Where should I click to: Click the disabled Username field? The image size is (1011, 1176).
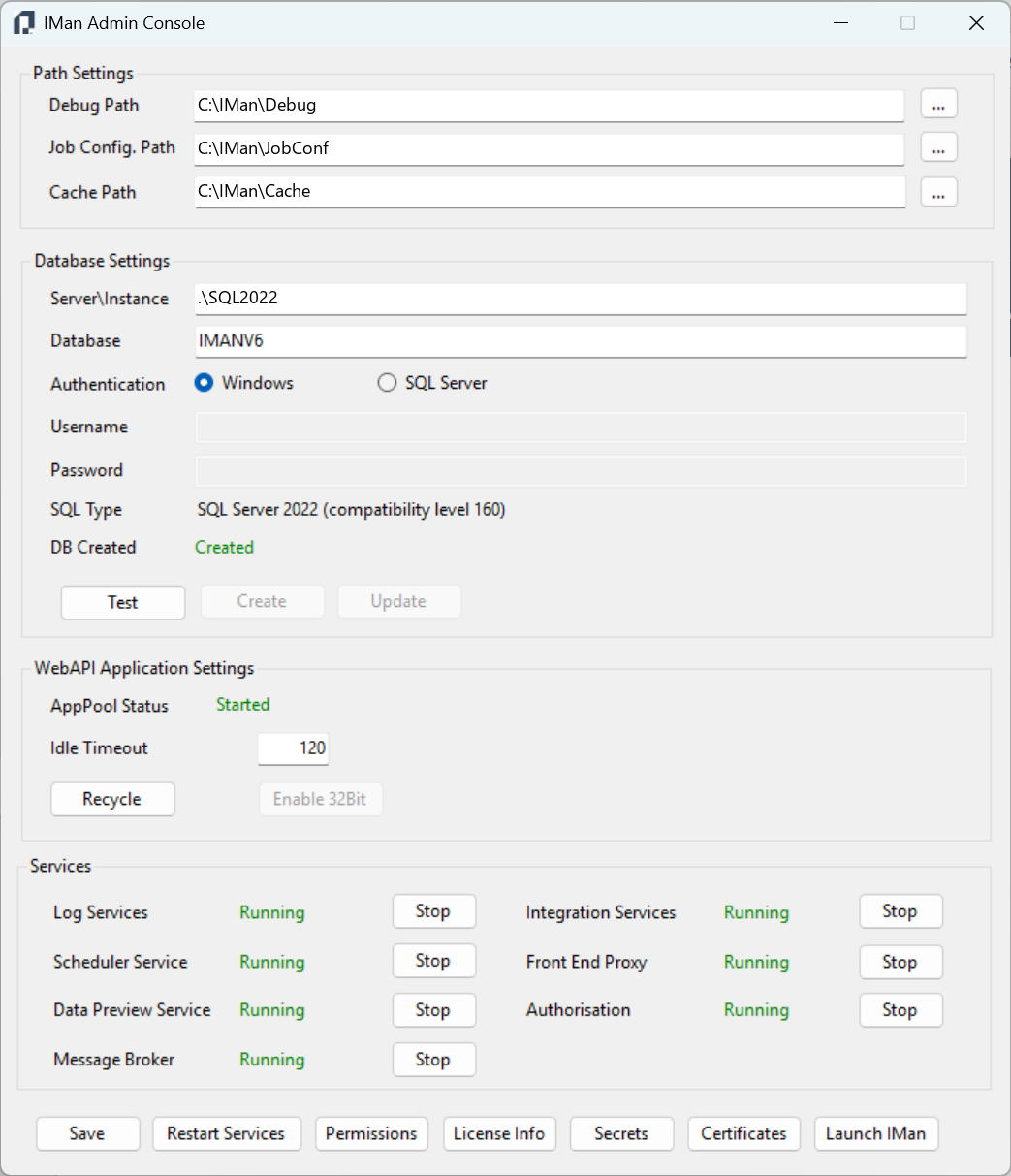point(581,428)
